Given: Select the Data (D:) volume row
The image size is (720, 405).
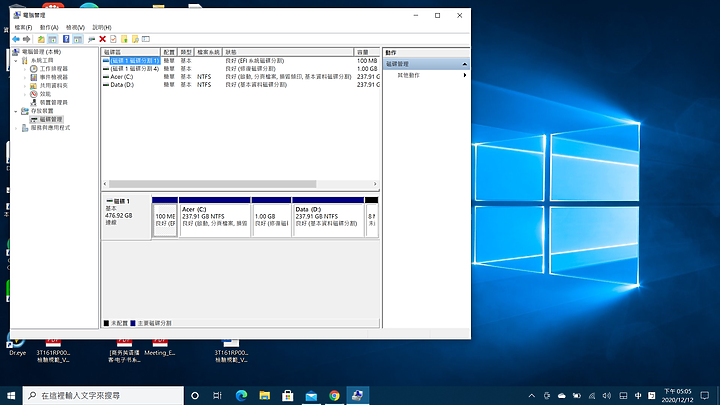Looking at the screenshot, I should (x=241, y=85).
